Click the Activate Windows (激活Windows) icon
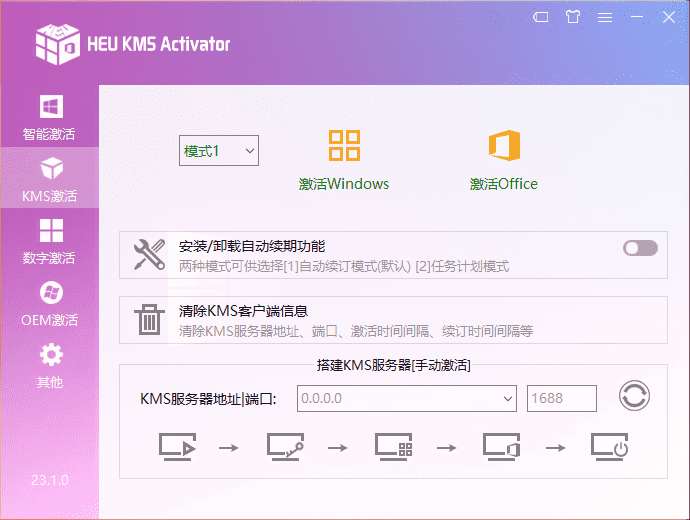 coord(344,146)
